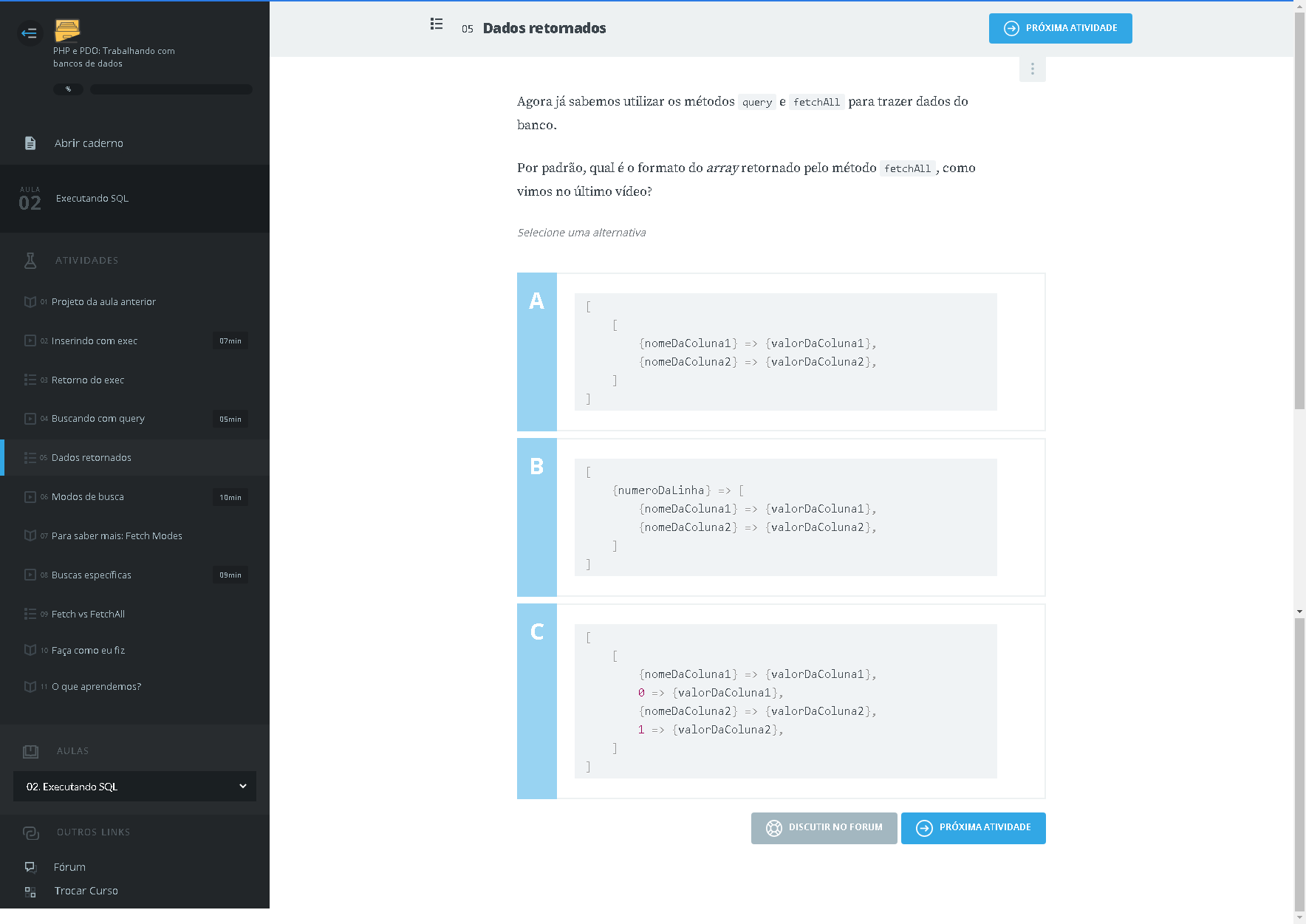Click top Próxima Atividade button
Screen dimensions: 1306x924
[x=1060, y=28]
